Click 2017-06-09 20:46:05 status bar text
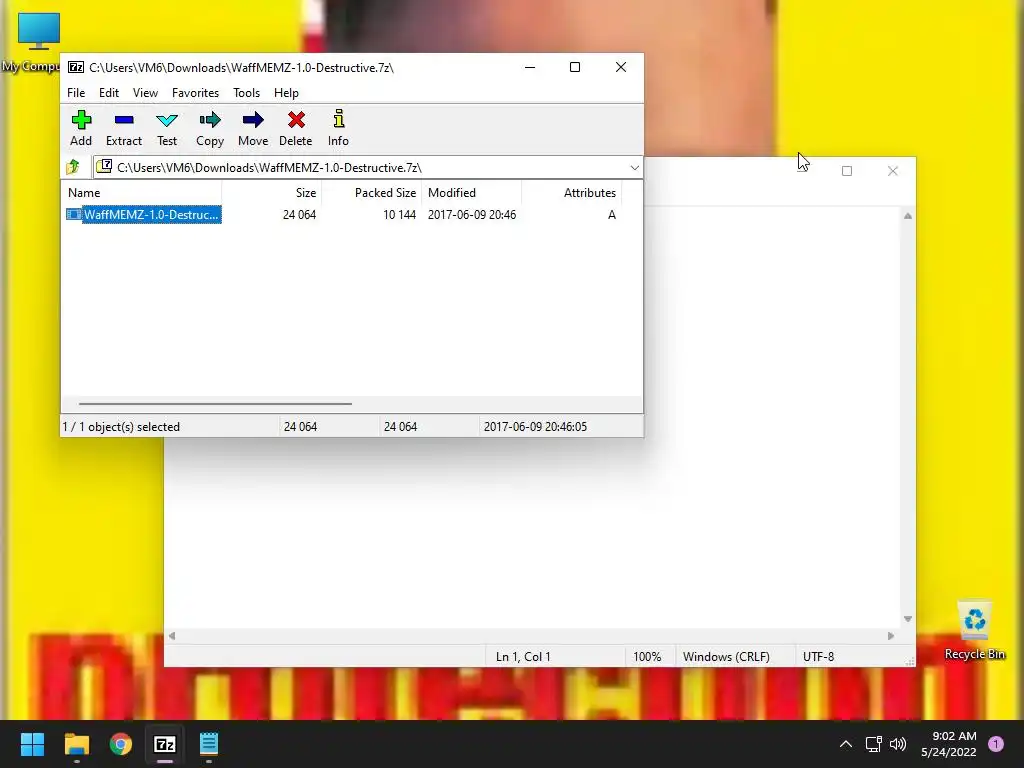Image resolution: width=1024 pixels, height=768 pixels. click(536, 426)
